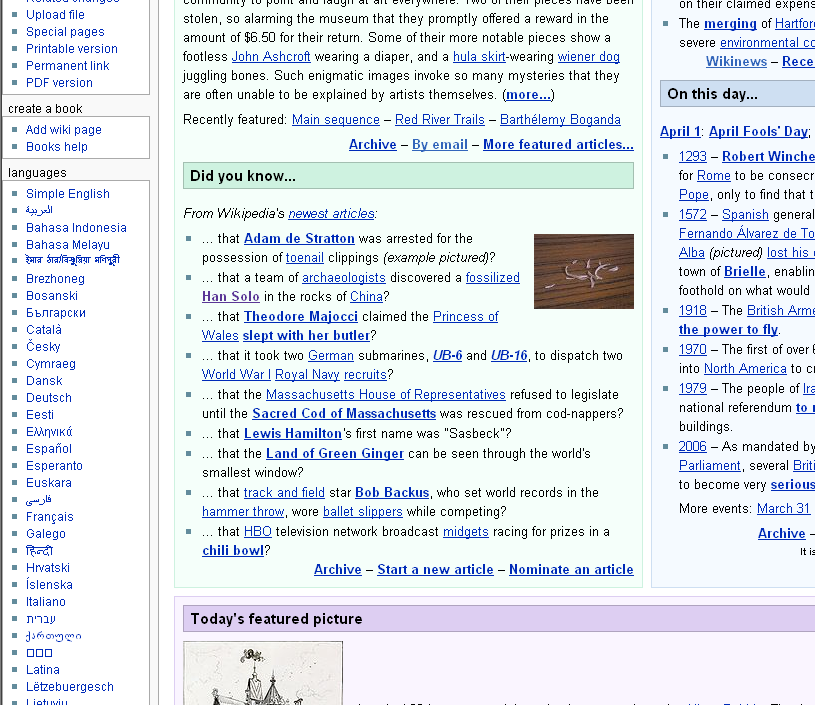The height and width of the screenshot is (705, 815).
Task: Open Theodore Majocci article
Action: (301, 317)
